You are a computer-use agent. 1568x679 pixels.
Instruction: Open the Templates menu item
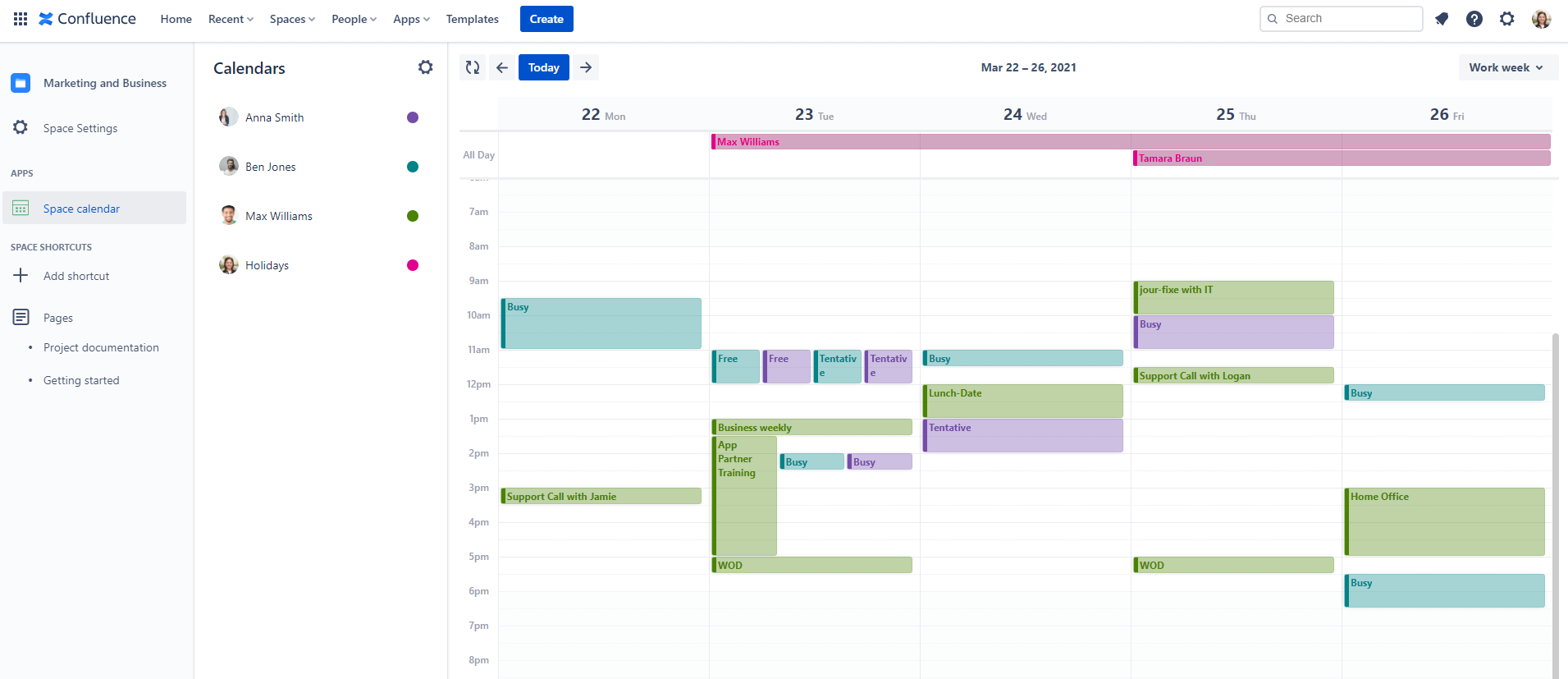pos(472,19)
